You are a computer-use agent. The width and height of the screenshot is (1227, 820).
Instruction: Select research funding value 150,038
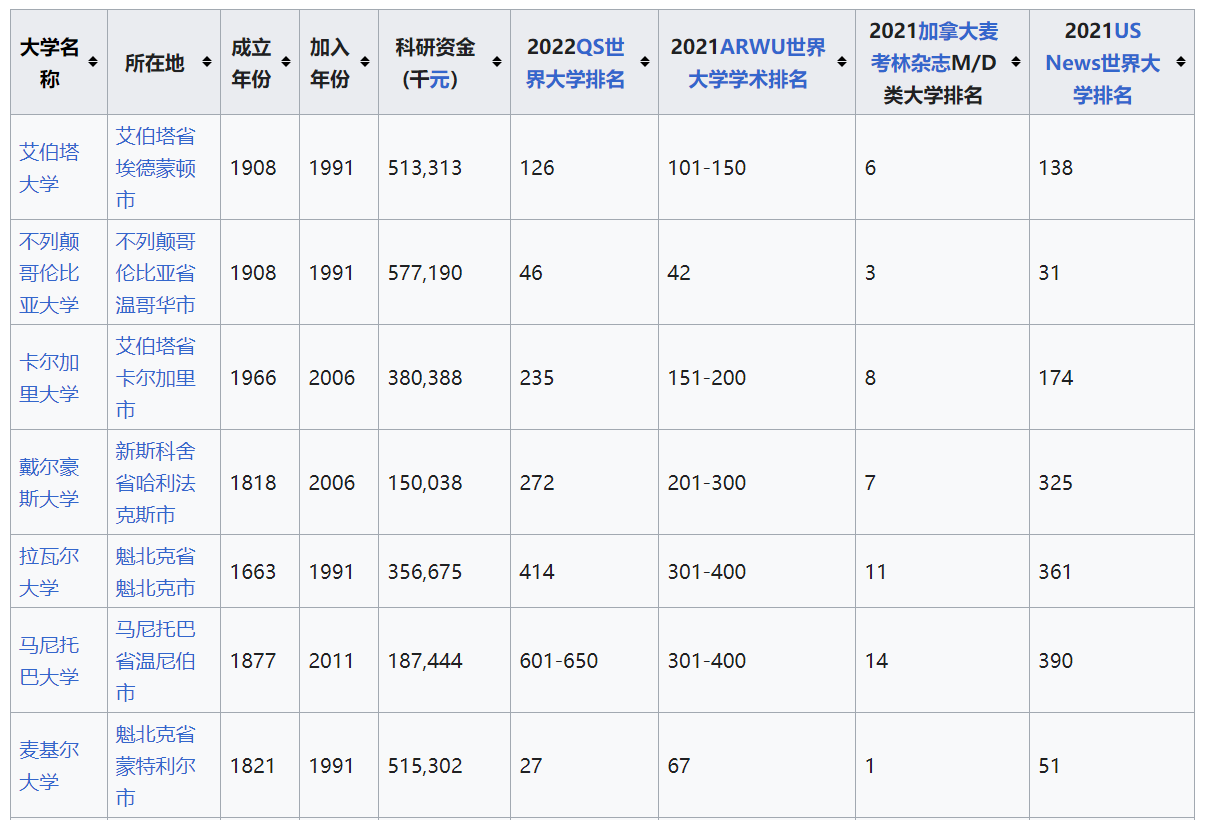point(425,483)
